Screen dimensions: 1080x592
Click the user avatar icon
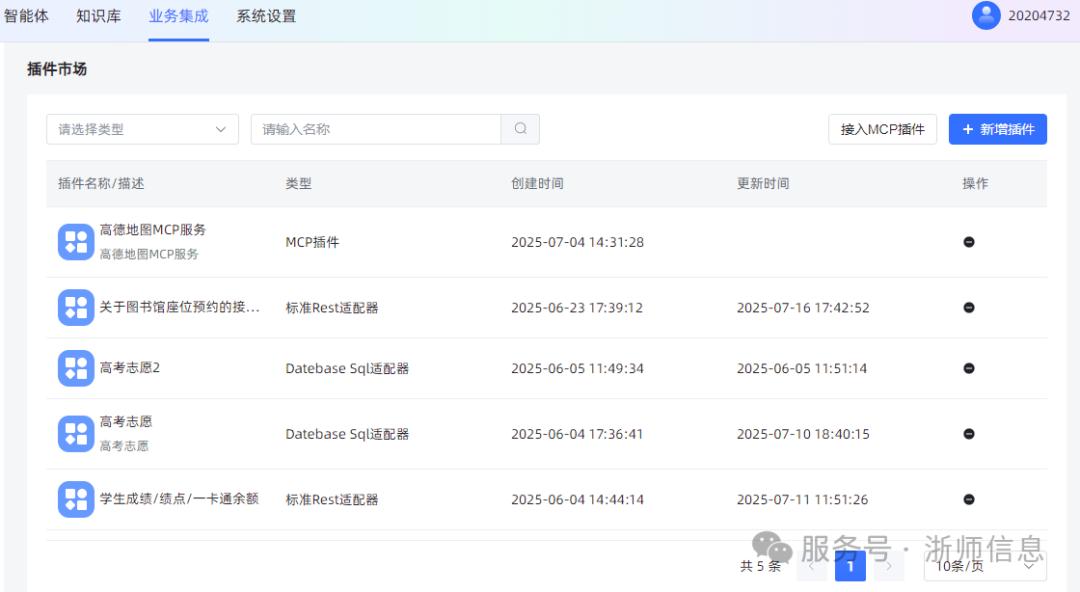click(x=986, y=16)
